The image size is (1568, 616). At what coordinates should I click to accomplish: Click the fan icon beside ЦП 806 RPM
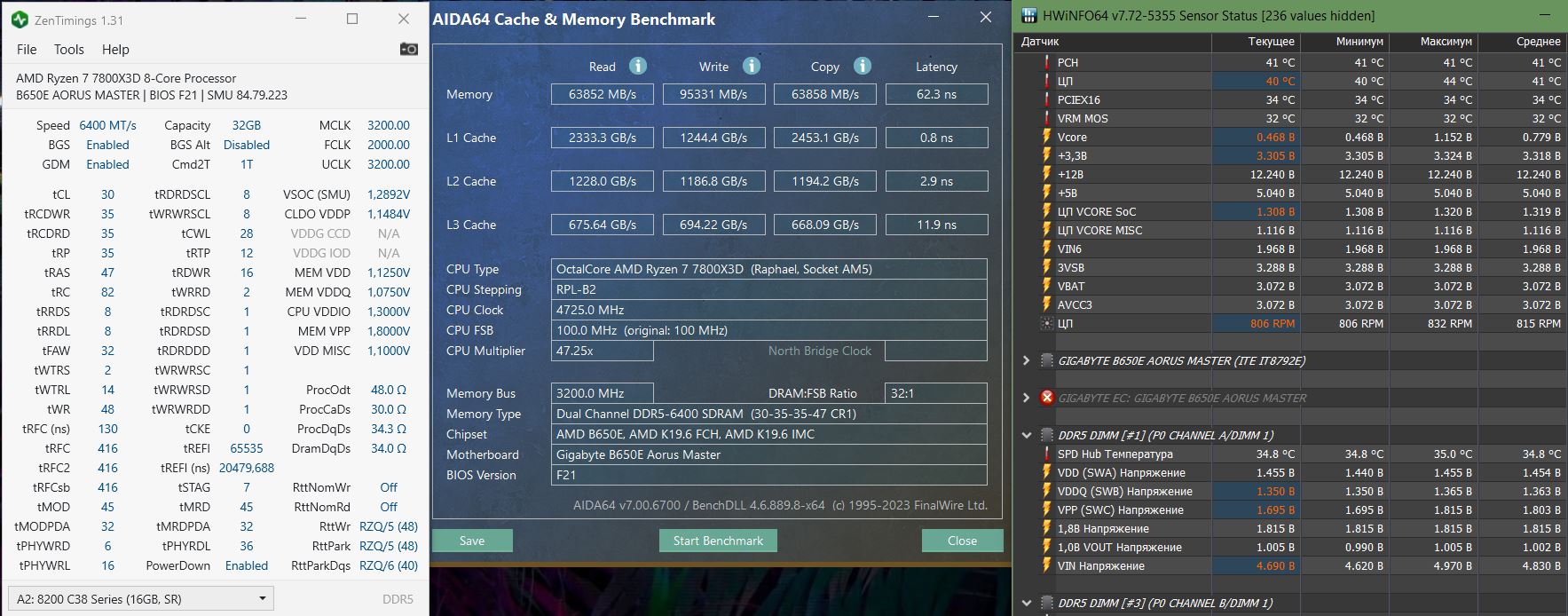[x=1047, y=323]
